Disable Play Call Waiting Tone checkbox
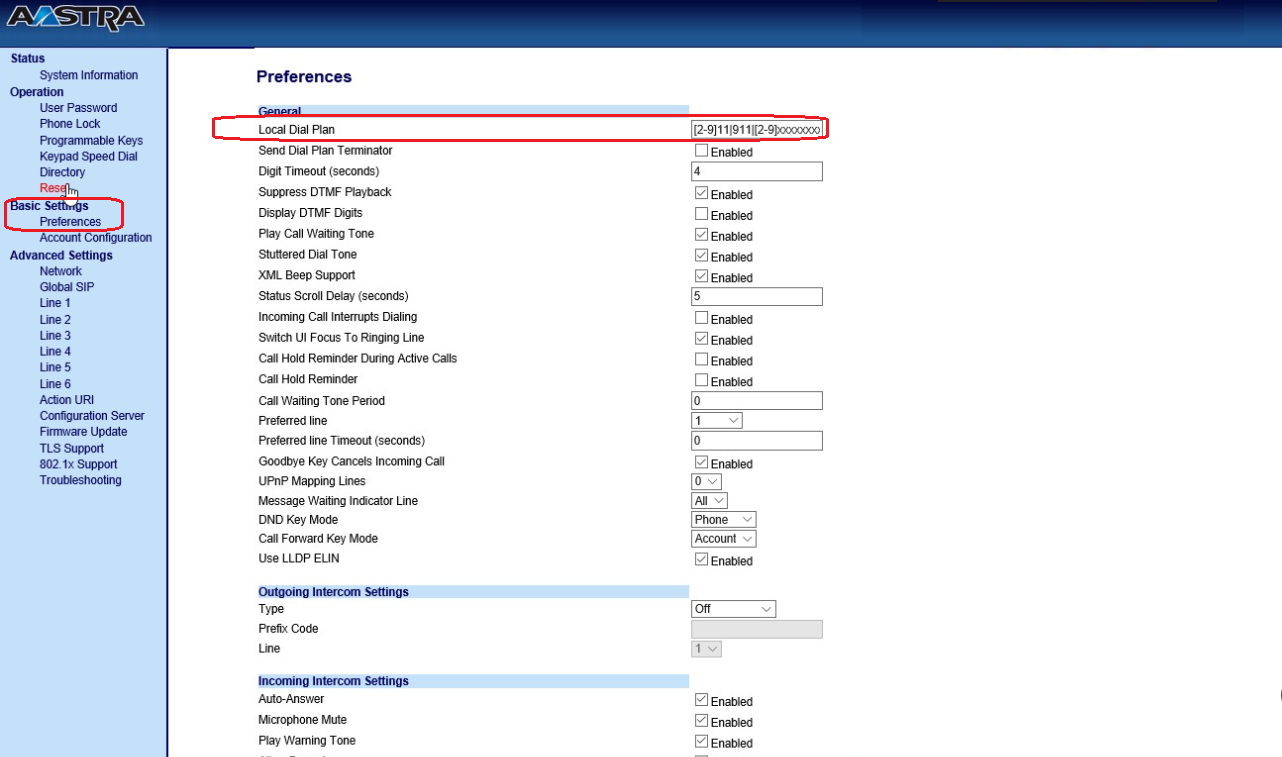Image resolution: width=1282 pixels, height=757 pixels. point(702,235)
